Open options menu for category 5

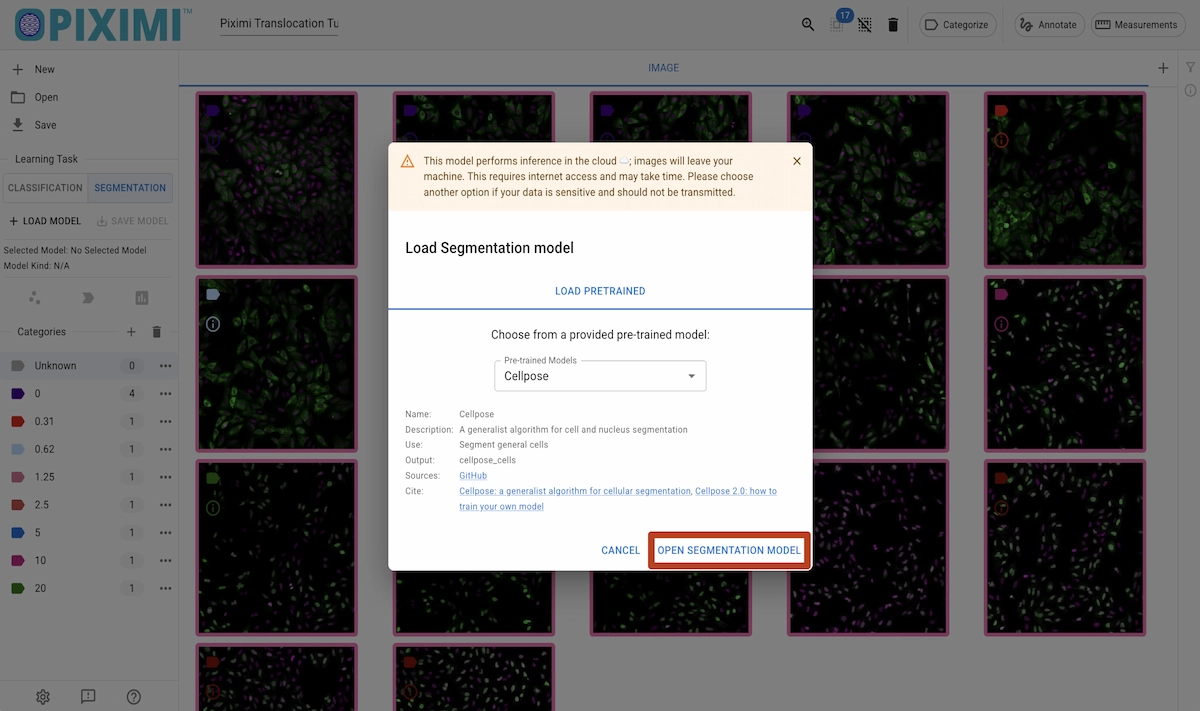click(x=166, y=533)
